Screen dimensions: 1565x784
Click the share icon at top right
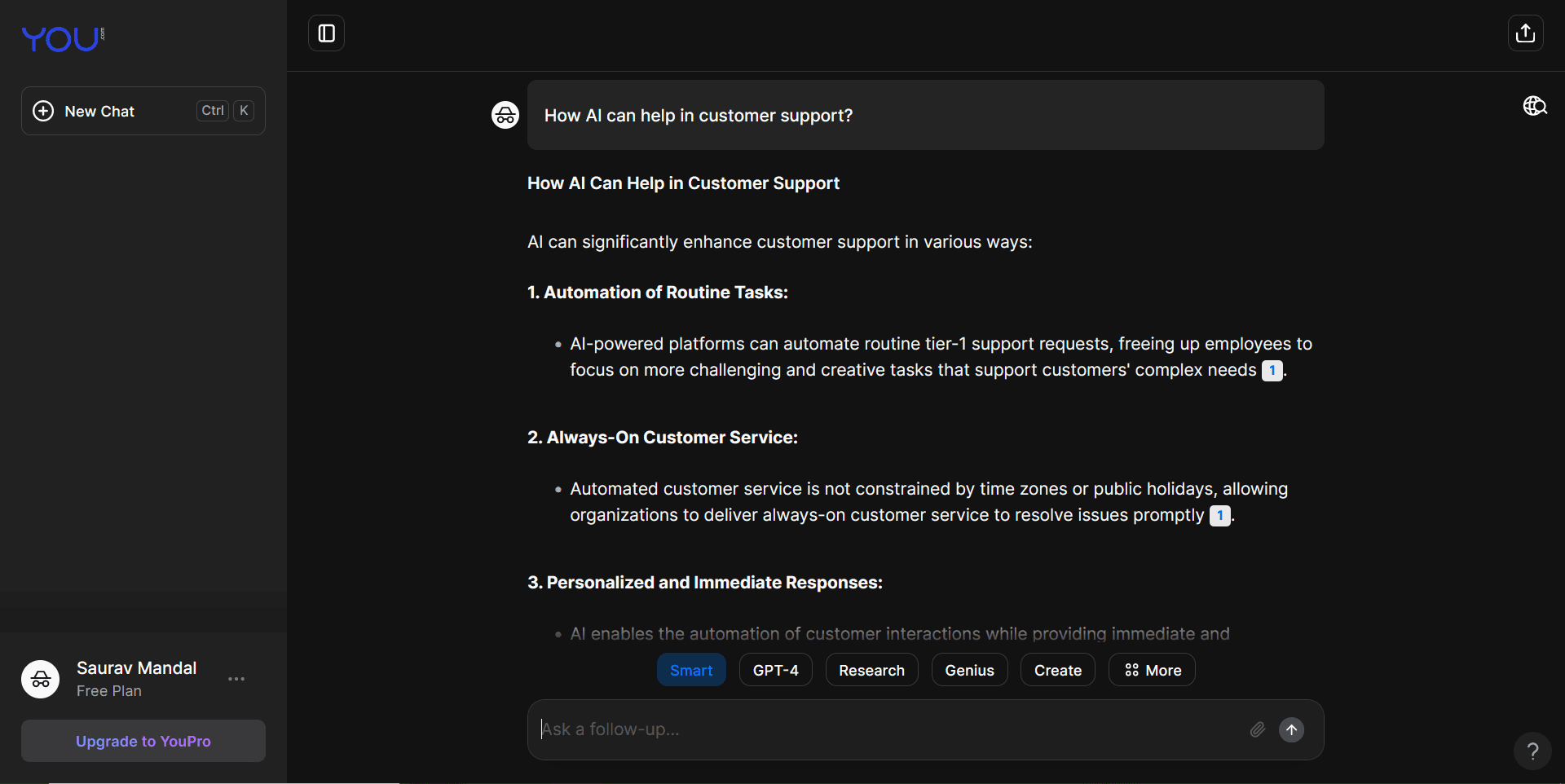pyautogui.click(x=1525, y=33)
